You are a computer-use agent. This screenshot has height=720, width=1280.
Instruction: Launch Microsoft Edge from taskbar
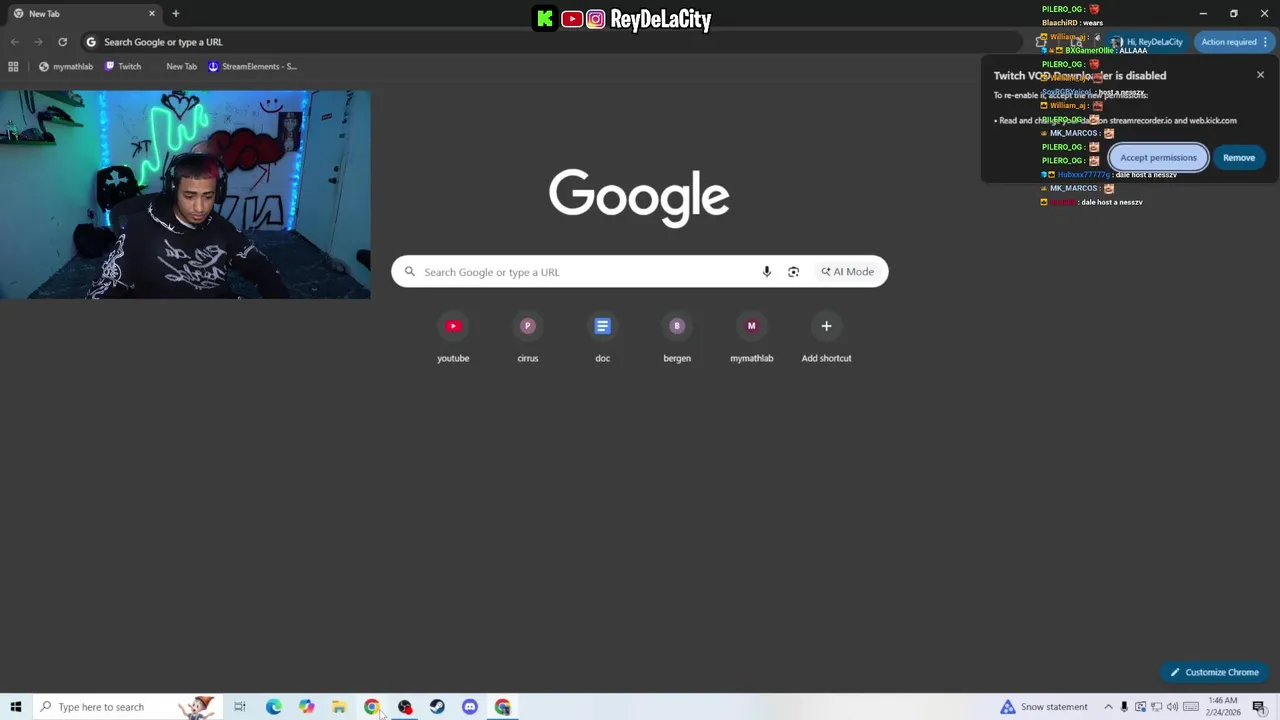tap(273, 707)
